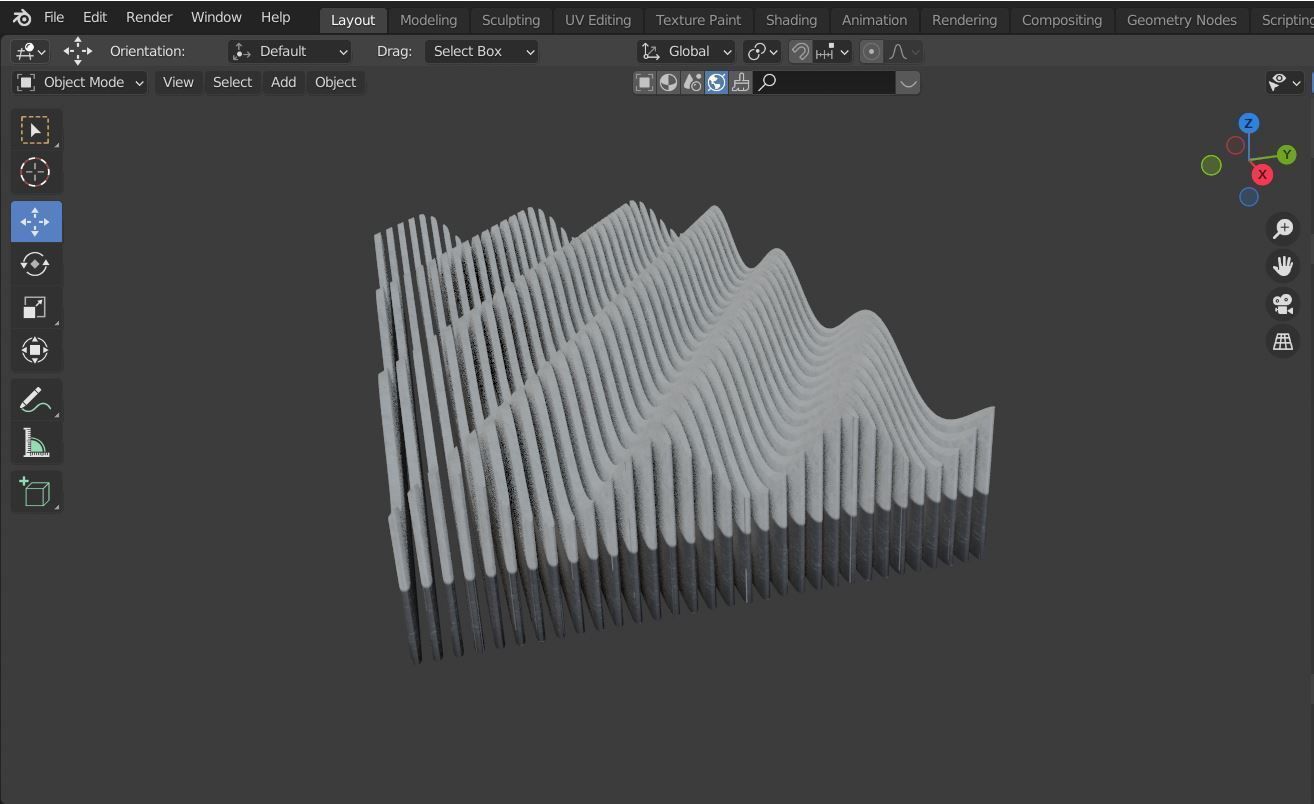
Task: Click the negative X axis gizmo circle
Action: [x=1235, y=145]
